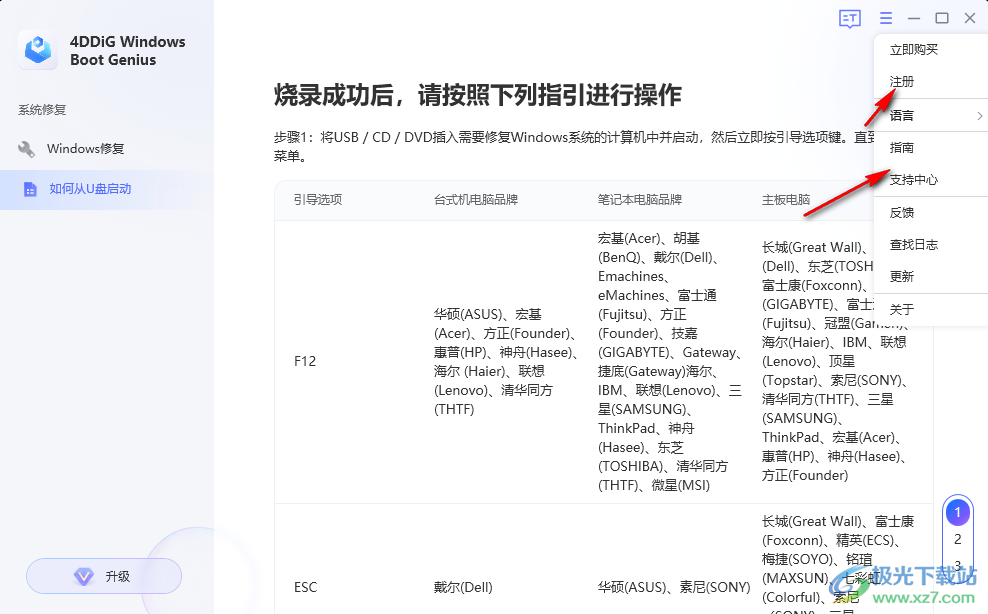Toggle the hamburger menu icon

[886, 18]
